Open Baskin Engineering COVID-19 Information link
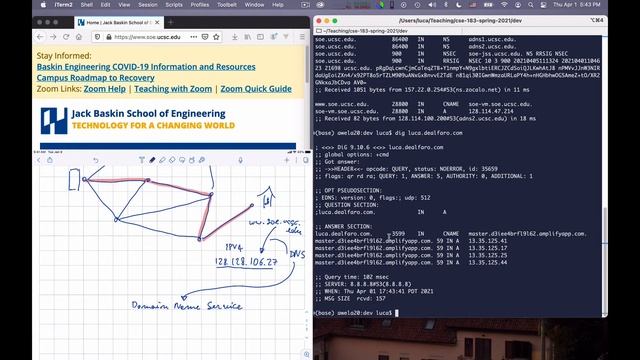 [x=146, y=67]
